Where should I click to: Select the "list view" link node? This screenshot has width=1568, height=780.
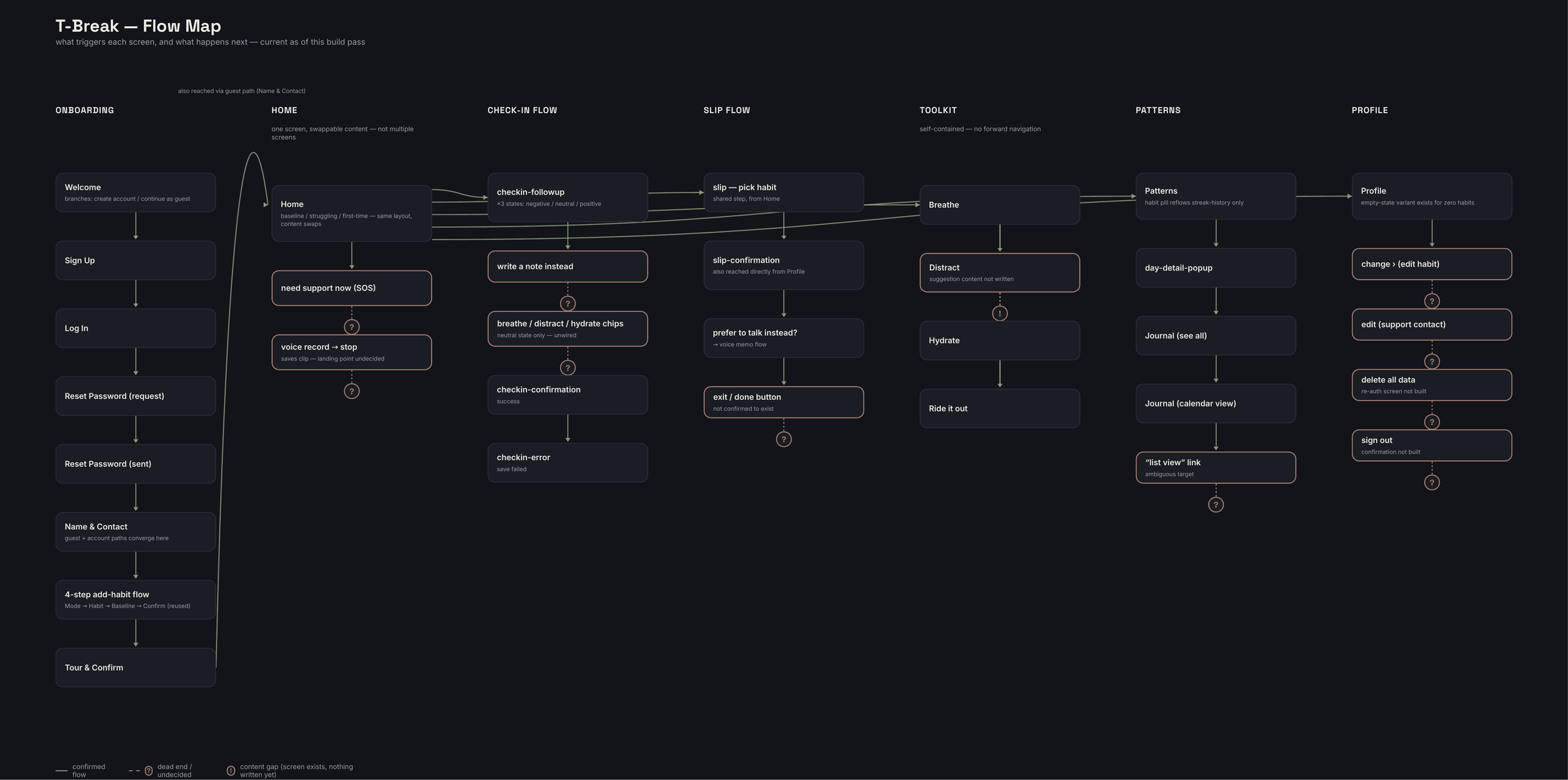click(x=1216, y=468)
